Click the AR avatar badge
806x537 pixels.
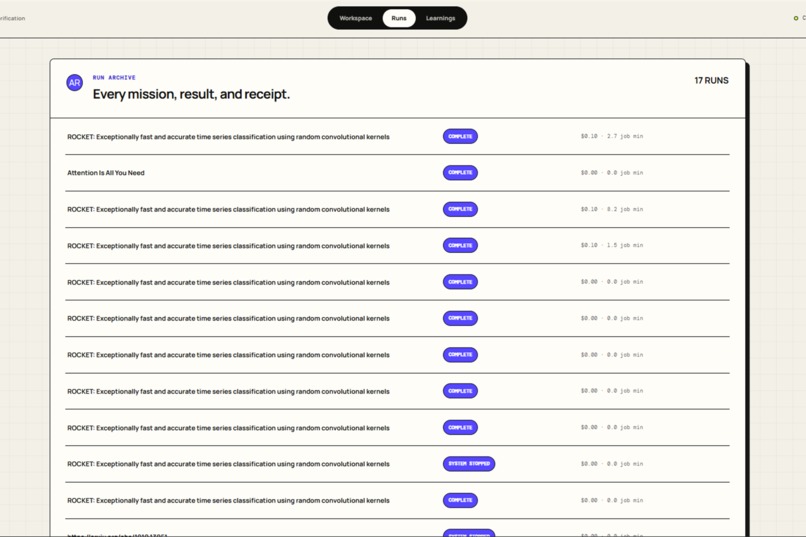click(75, 82)
